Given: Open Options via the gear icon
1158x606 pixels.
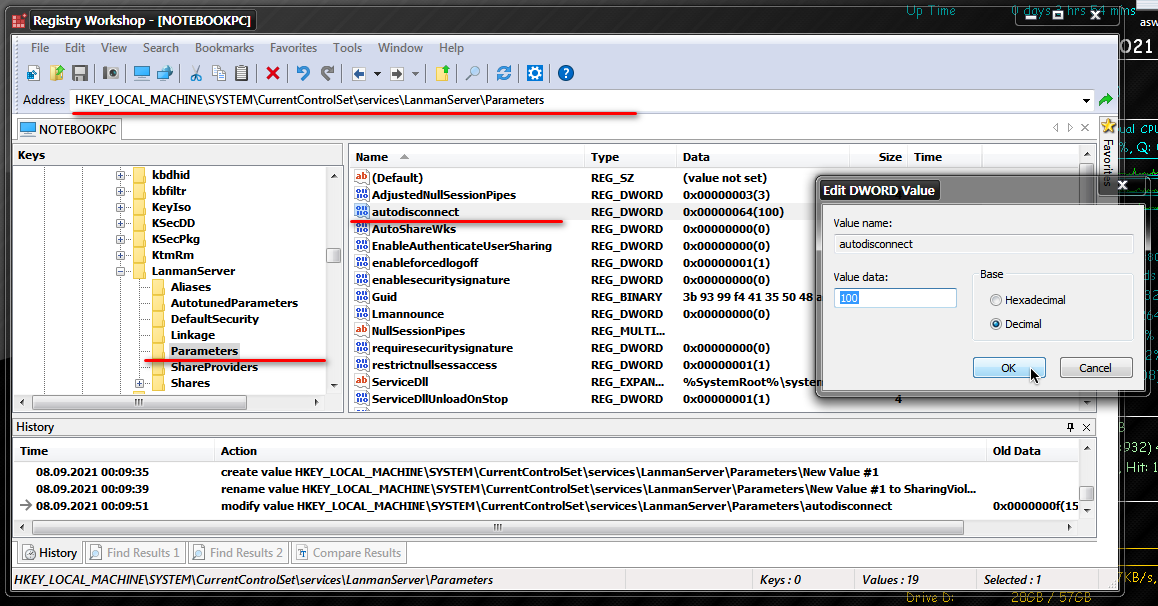Looking at the screenshot, I should [x=535, y=73].
